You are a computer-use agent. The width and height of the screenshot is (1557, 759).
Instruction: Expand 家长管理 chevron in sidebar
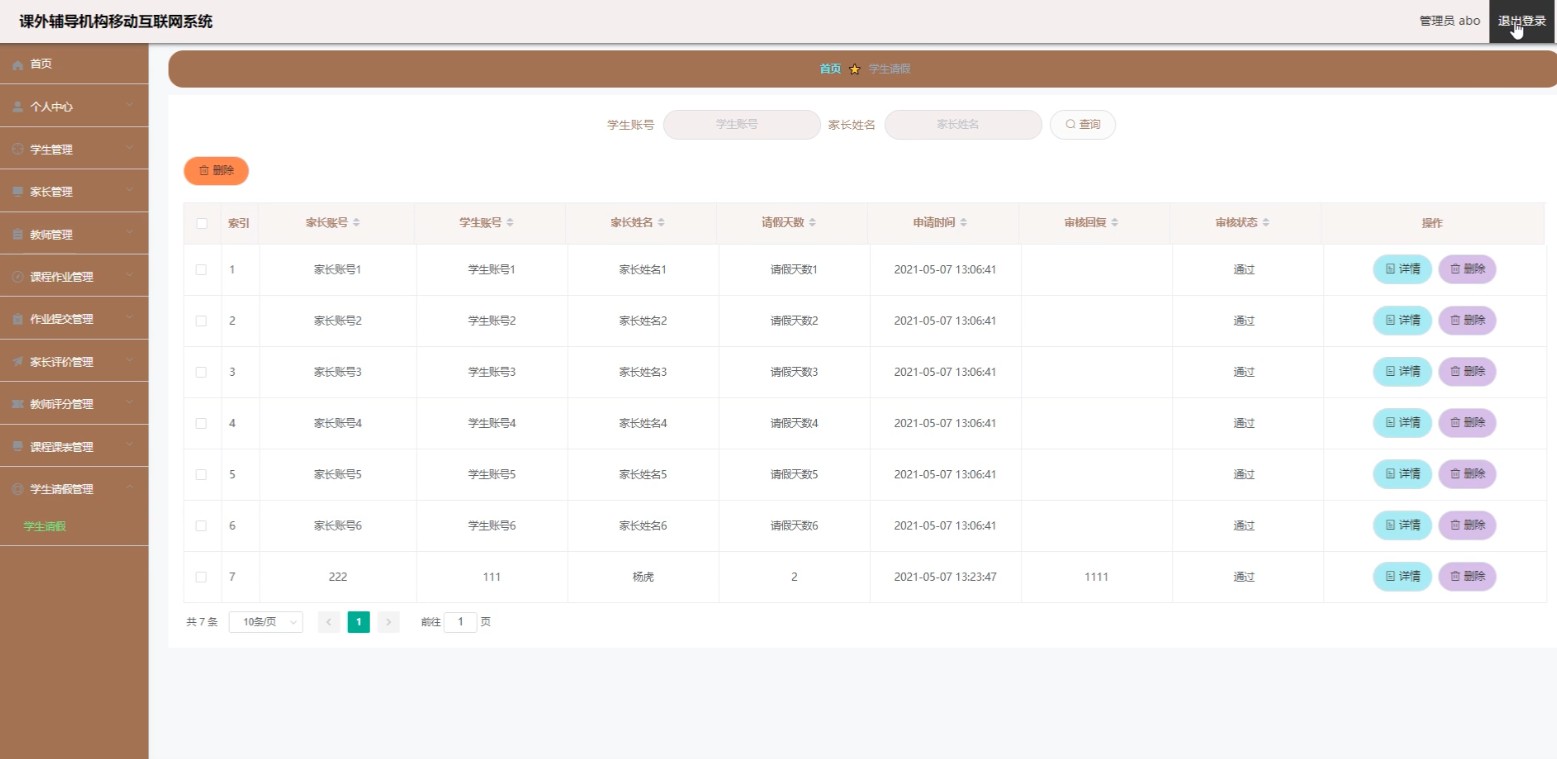pyautogui.click(x=130, y=192)
